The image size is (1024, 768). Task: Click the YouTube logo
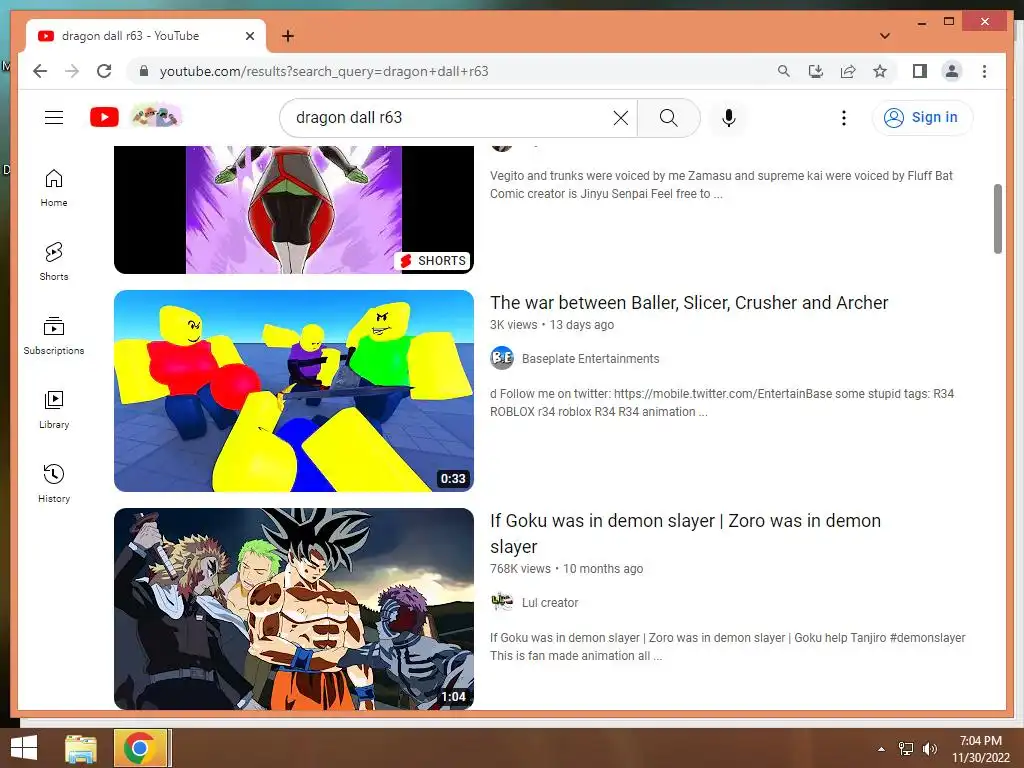(x=104, y=118)
